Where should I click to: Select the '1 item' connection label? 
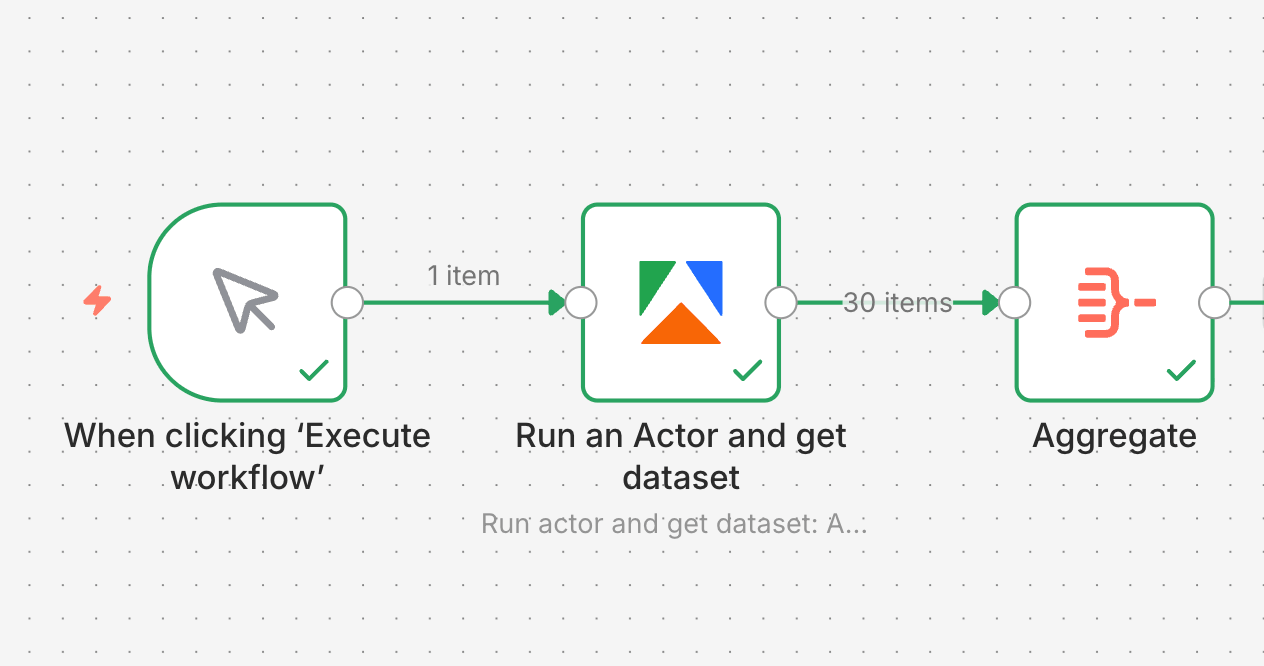(463, 275)
